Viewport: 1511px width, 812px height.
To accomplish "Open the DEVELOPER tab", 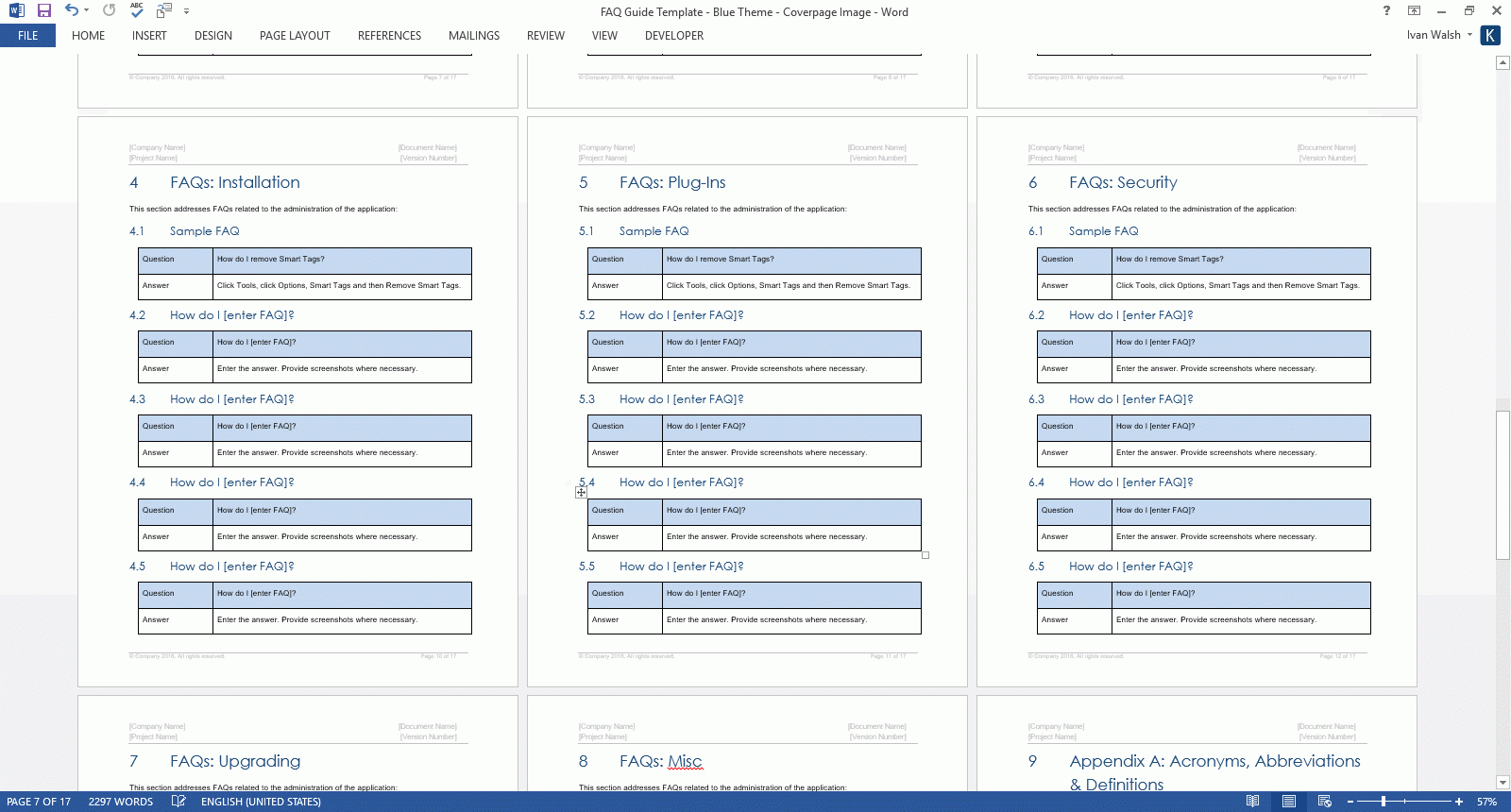I will coord(674,36).
